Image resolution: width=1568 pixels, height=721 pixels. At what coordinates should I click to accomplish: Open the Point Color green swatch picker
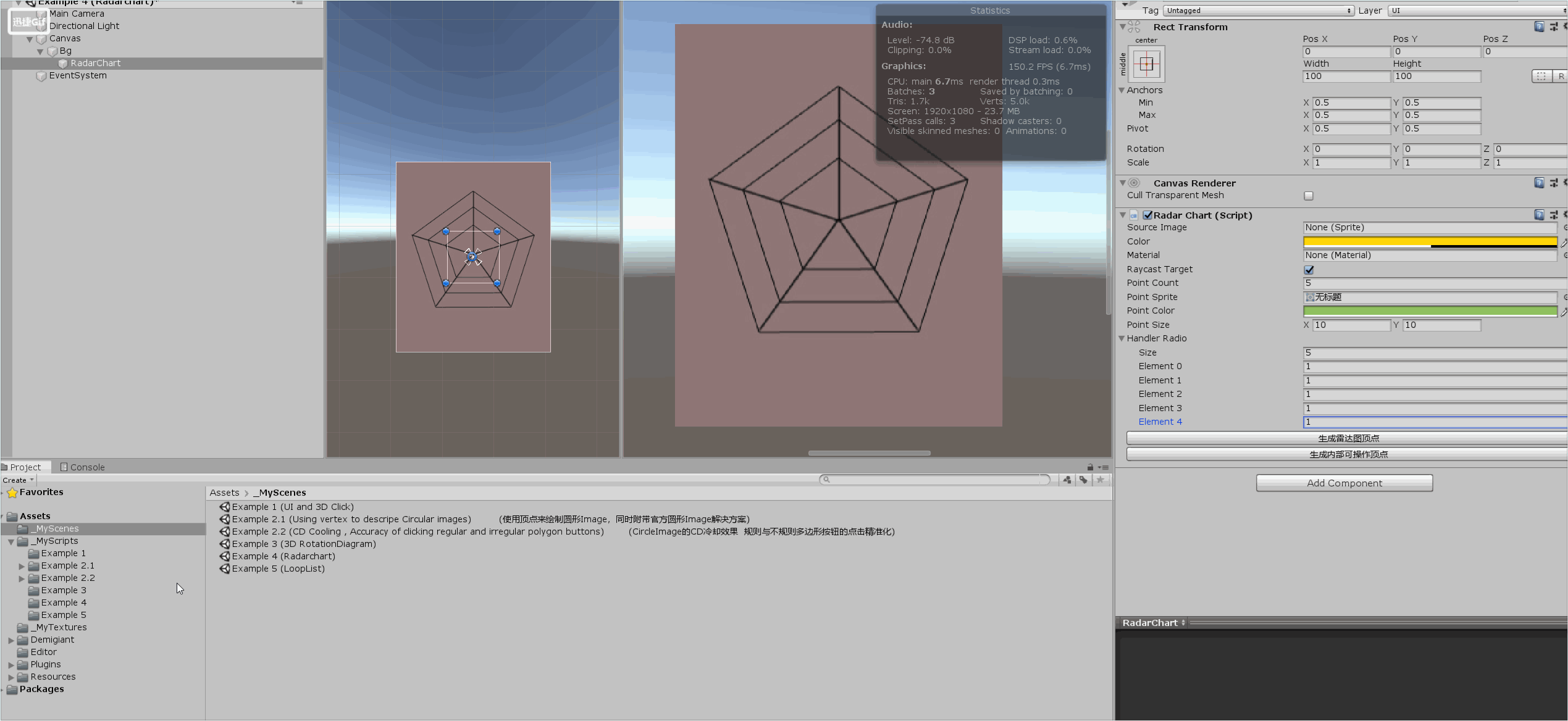[x=1430, y=310]
